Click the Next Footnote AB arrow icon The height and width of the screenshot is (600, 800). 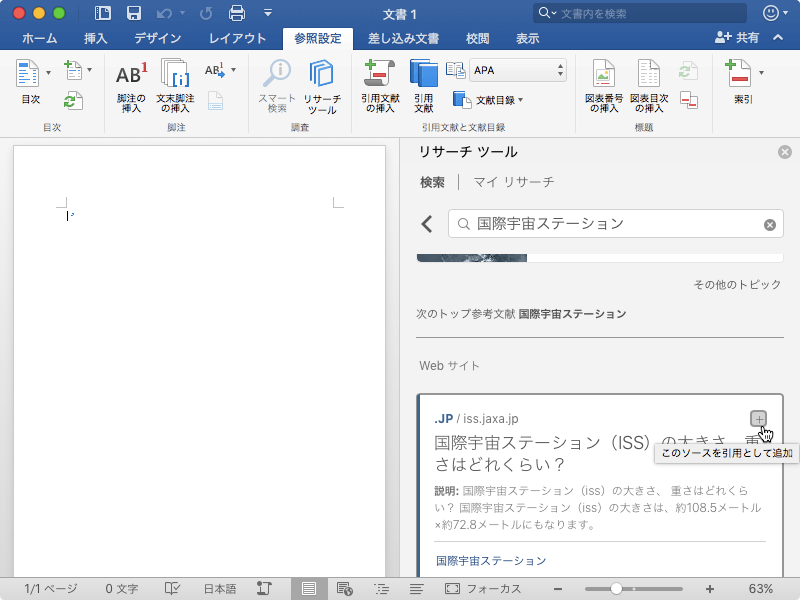(215, 70)
